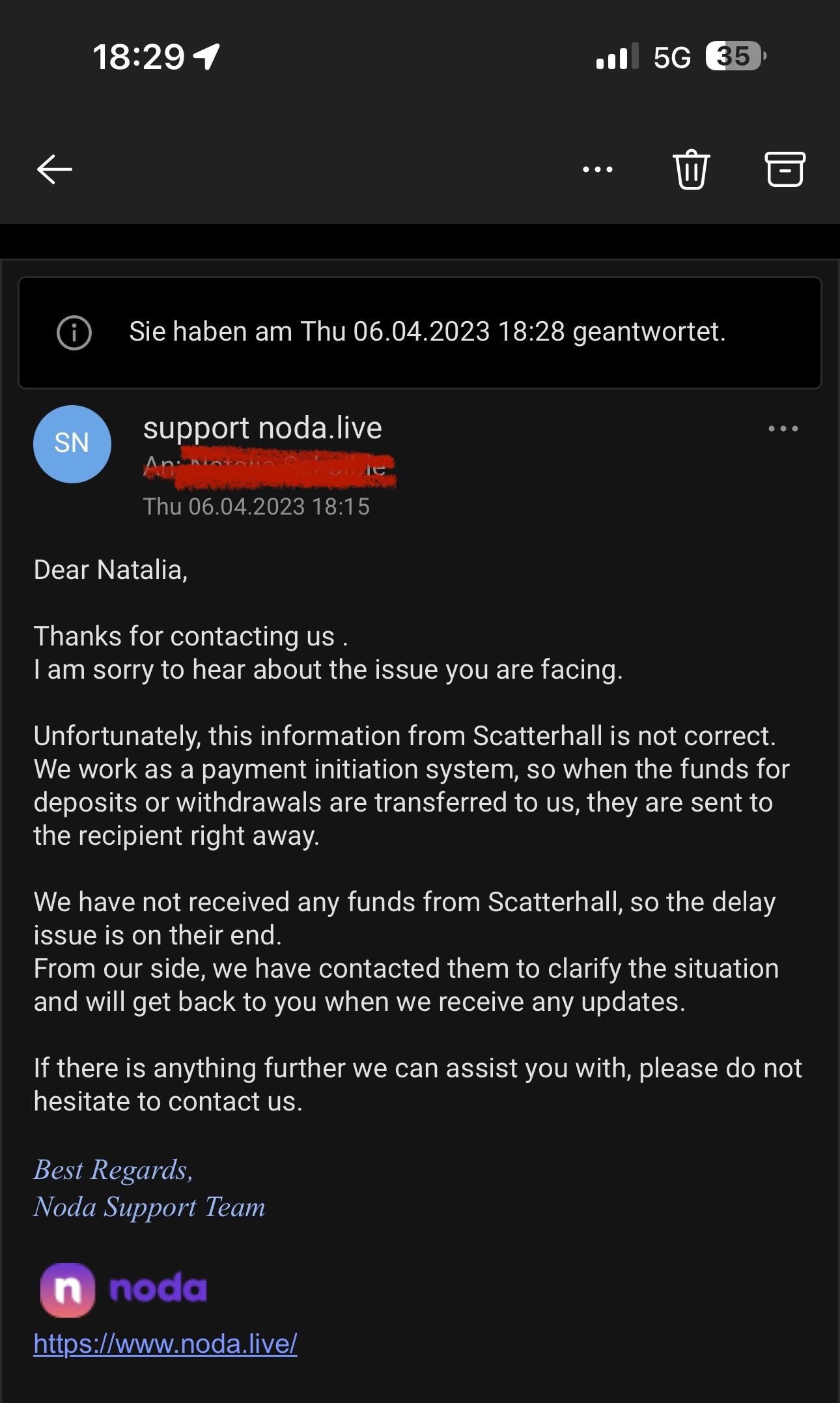Tap the SN sender avatar
The width and height of the screenshot is (840, 1403).
pos(72,444)
